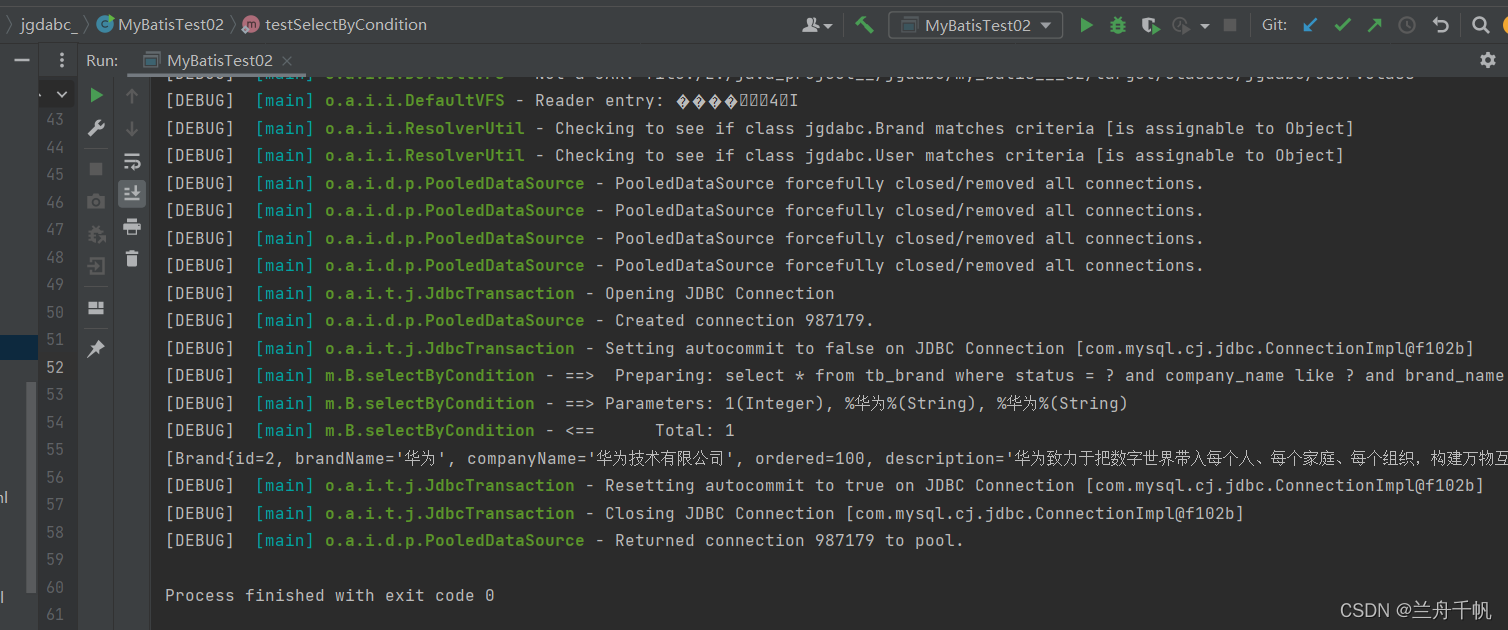The height and width of the screenshot is (630, 1508).
Task: Click editor line number 61
Action: [54, 614]
